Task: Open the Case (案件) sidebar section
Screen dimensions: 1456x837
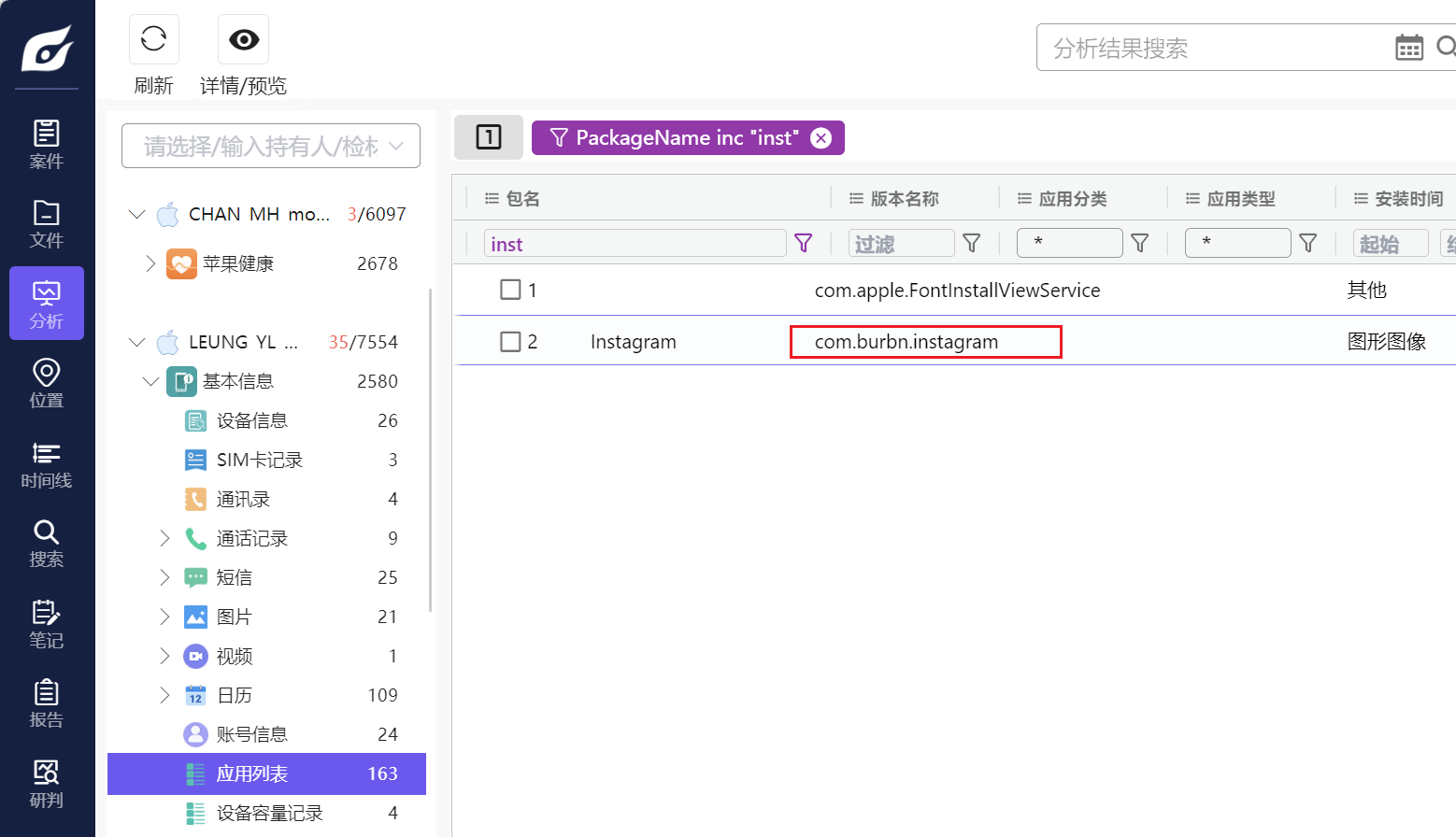Action: coord(46,144)
